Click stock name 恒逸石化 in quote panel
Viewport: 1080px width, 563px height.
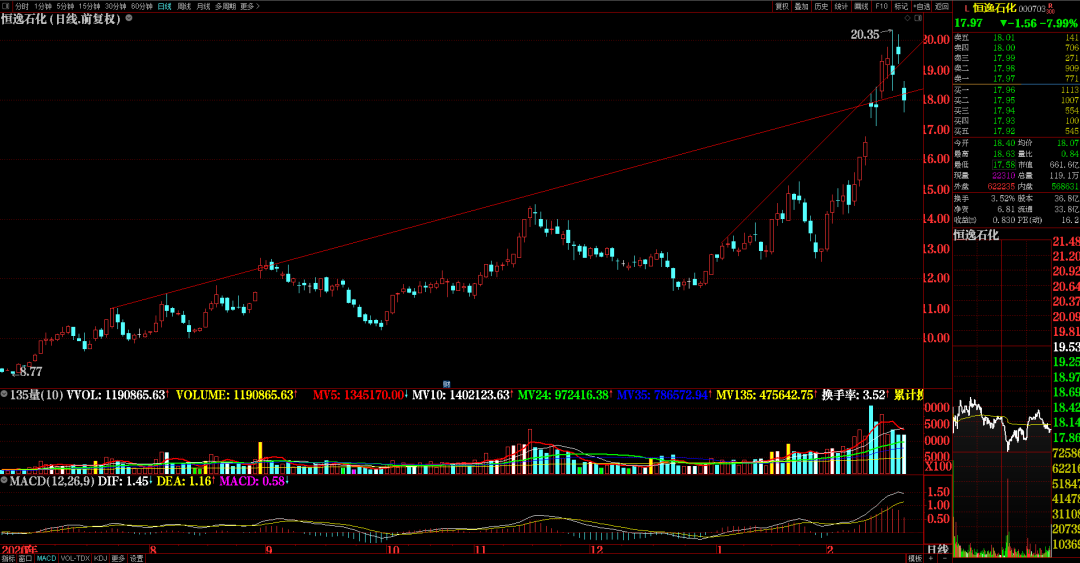pyautogui.click(x=995, y=8)
